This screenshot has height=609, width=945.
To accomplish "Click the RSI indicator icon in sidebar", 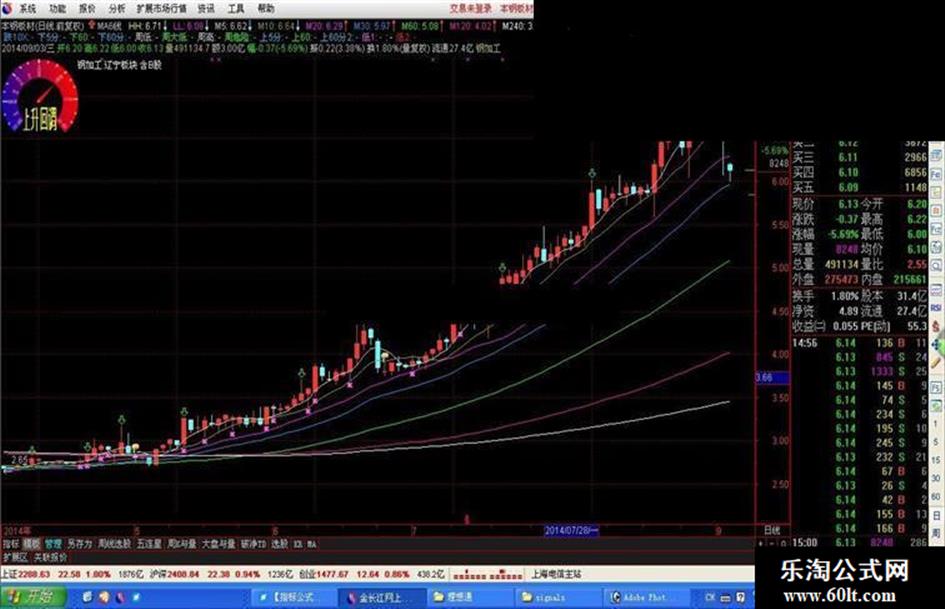I will tap(937, 308).
